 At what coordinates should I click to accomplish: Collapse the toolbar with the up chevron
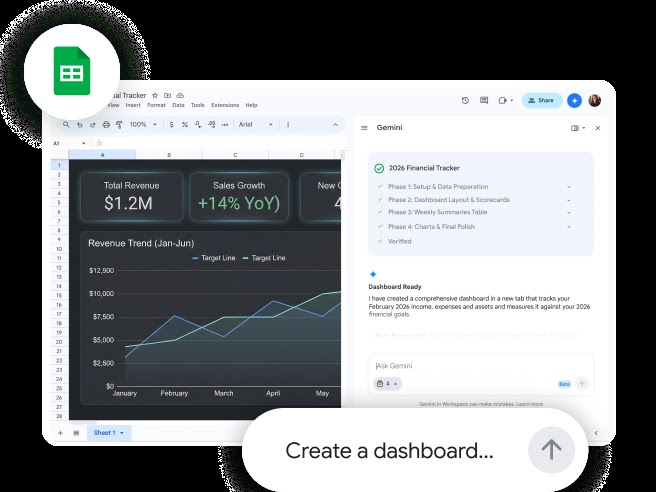click(336, 125)
